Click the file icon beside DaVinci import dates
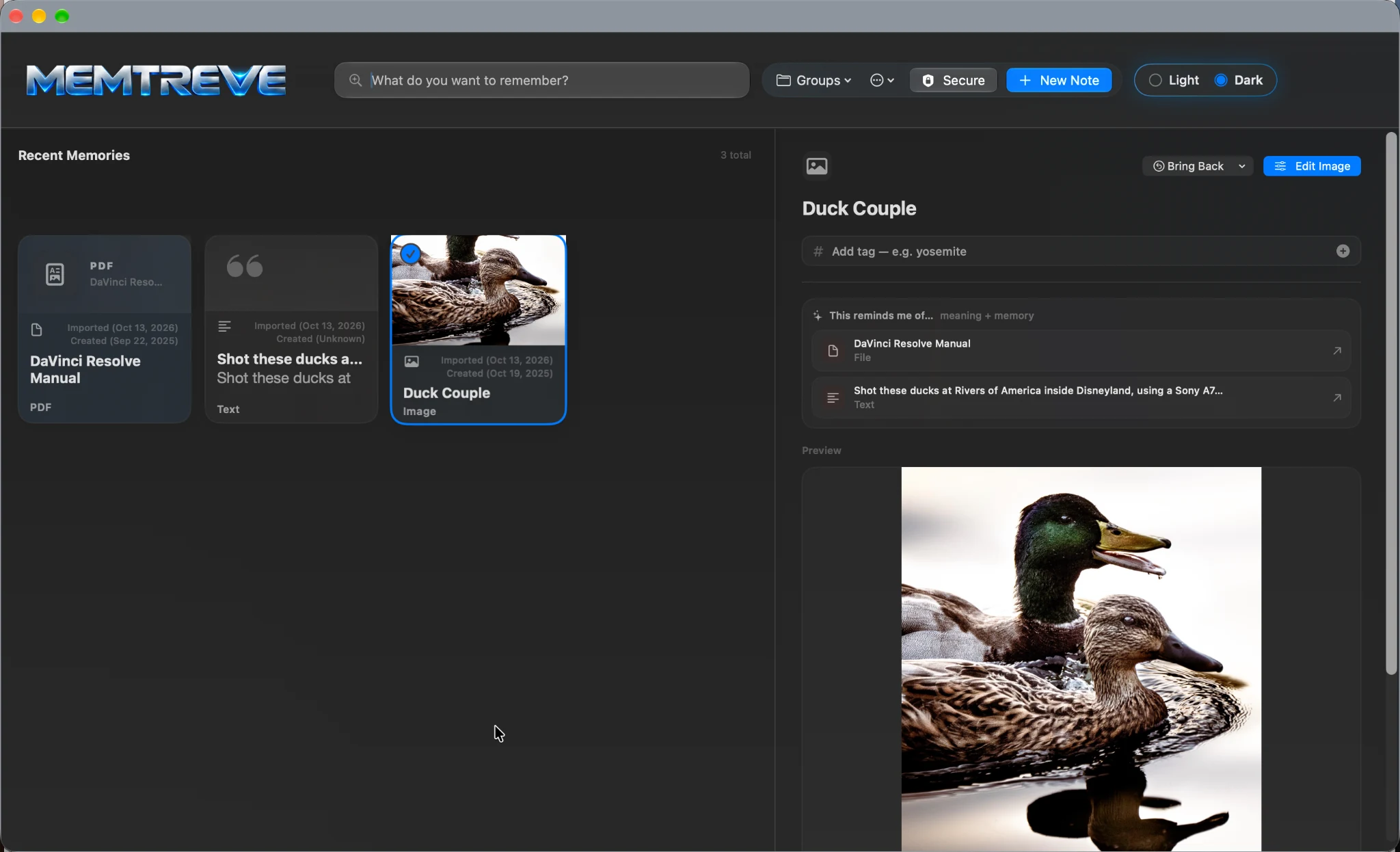Viewport: 1400px width, 852px height. [x=37, y=330]
